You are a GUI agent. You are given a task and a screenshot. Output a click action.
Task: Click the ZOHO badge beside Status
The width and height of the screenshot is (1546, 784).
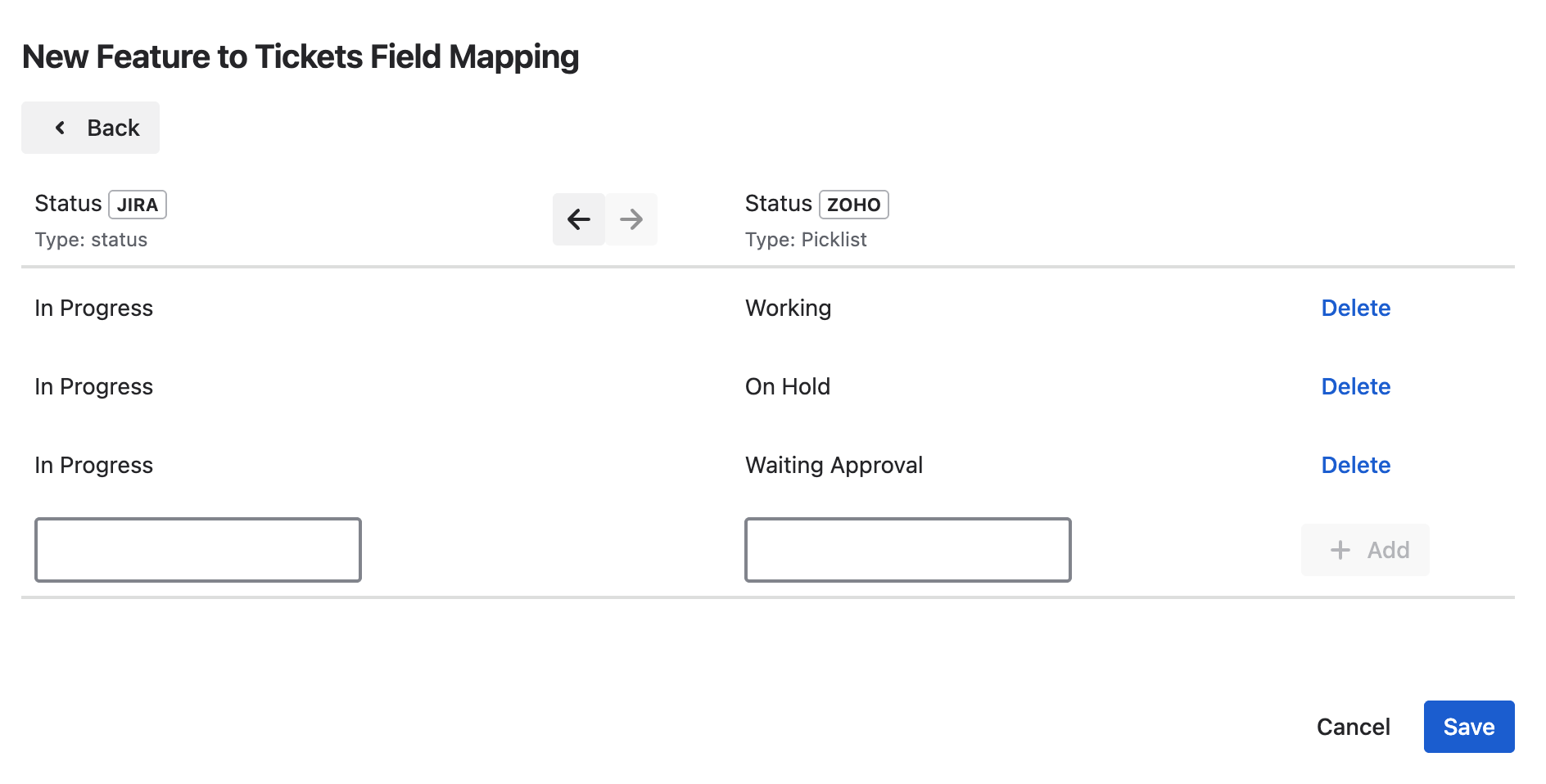[x=853, y=205]
